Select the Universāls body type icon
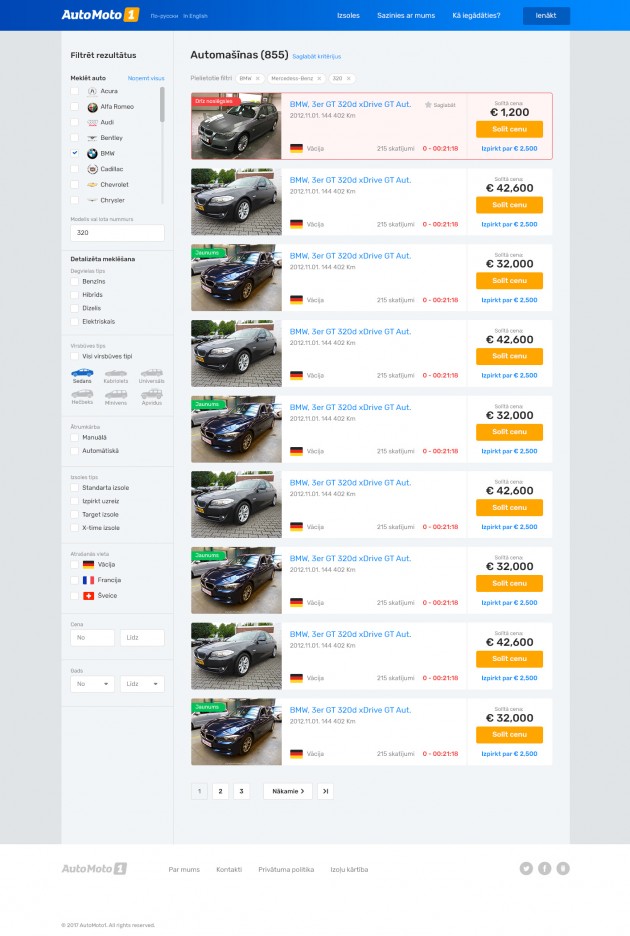 click(152, 373)
